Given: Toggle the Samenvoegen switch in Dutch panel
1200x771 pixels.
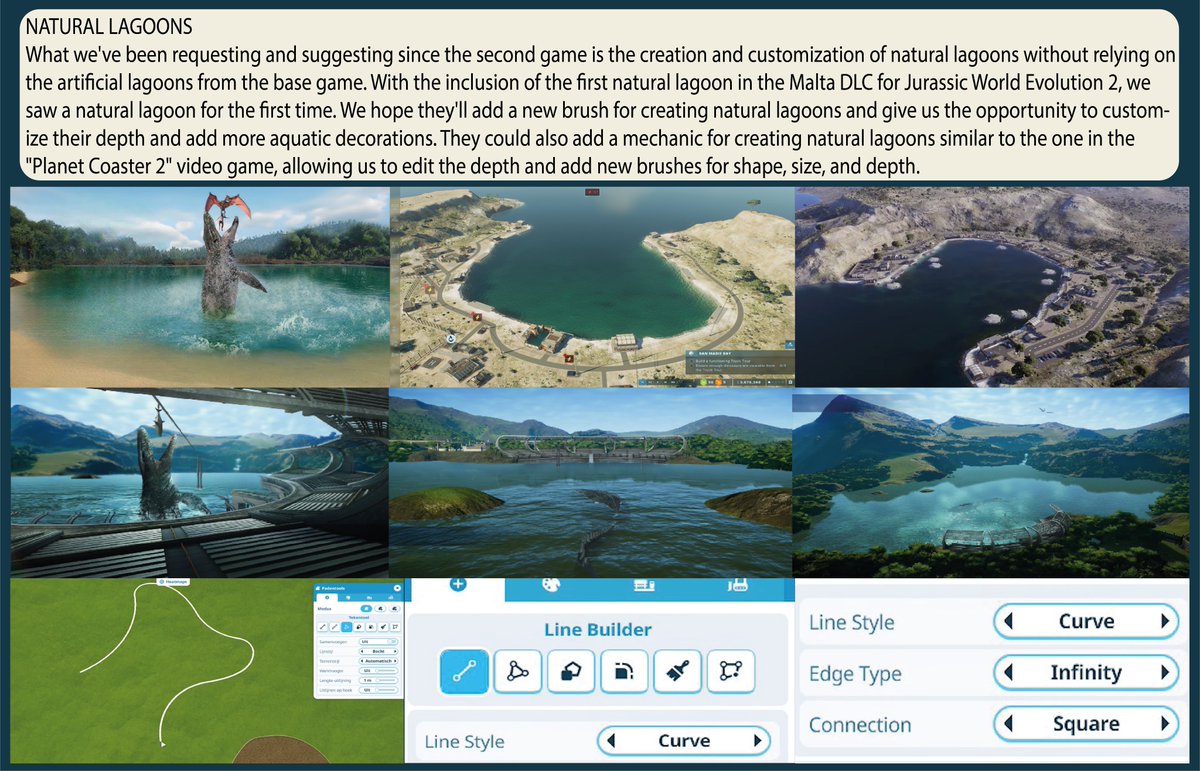Looking at the screenshot, I should pos(379,642).
